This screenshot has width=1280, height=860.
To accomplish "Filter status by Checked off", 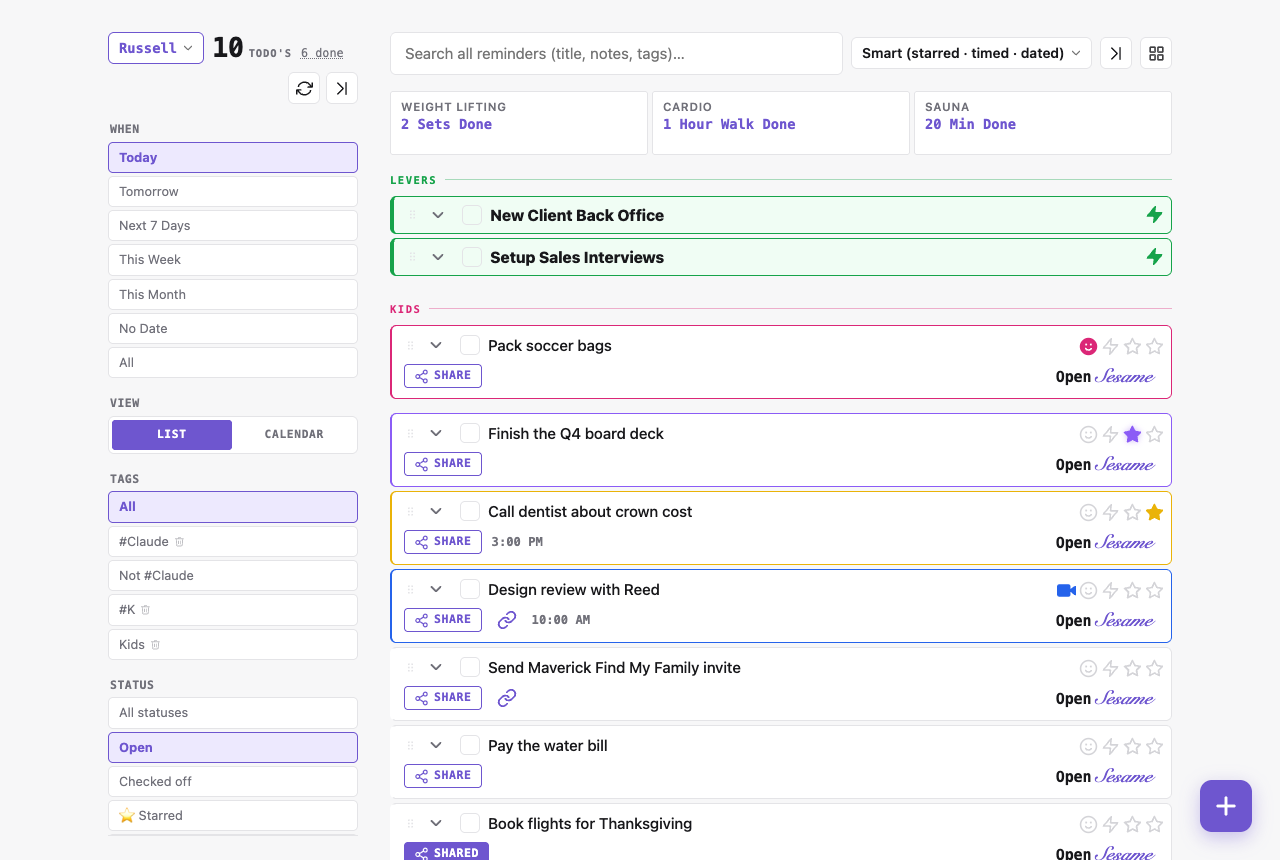I will [x=233, y=782].
